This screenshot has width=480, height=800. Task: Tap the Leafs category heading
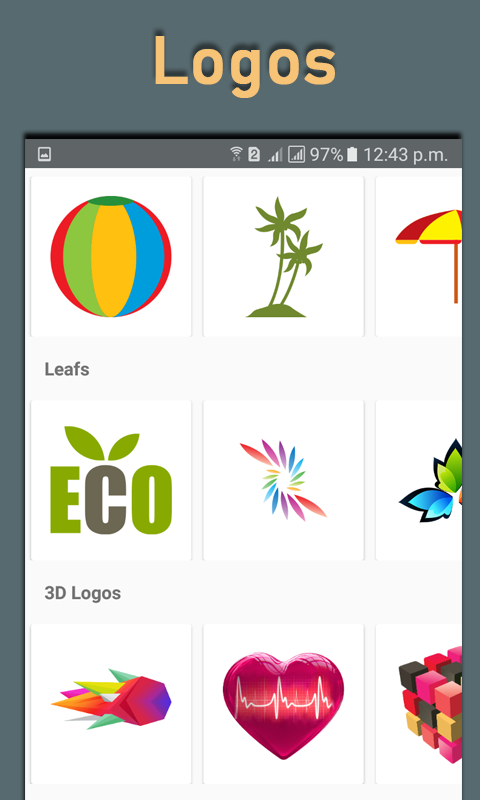coord(67,369)
